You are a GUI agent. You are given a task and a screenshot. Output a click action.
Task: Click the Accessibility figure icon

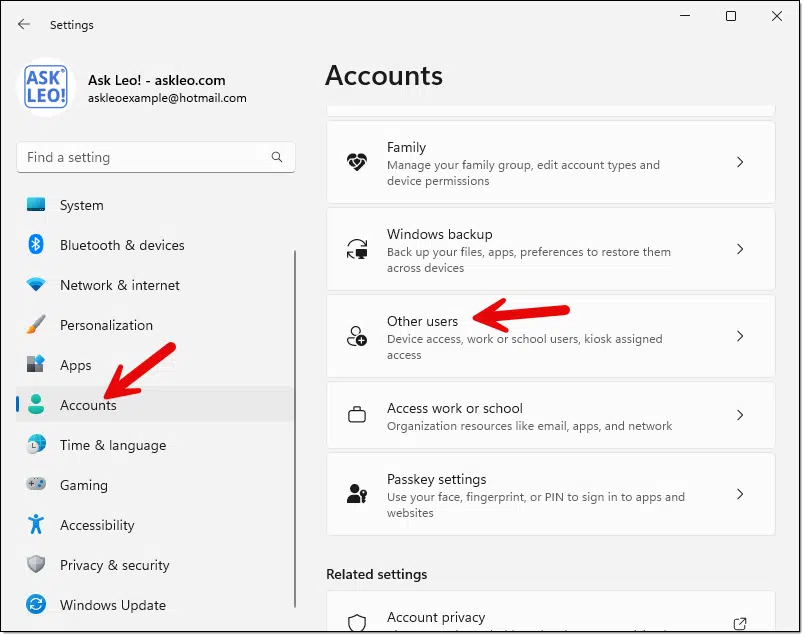pos(36,524)
